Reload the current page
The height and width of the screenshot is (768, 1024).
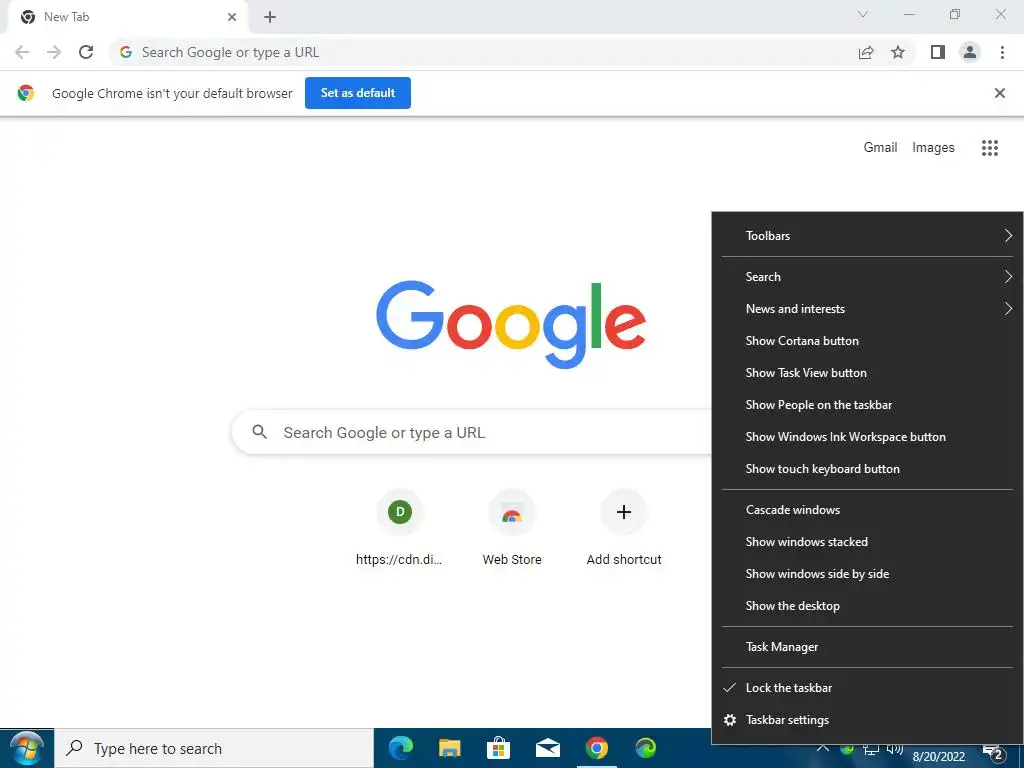point(86,52)
